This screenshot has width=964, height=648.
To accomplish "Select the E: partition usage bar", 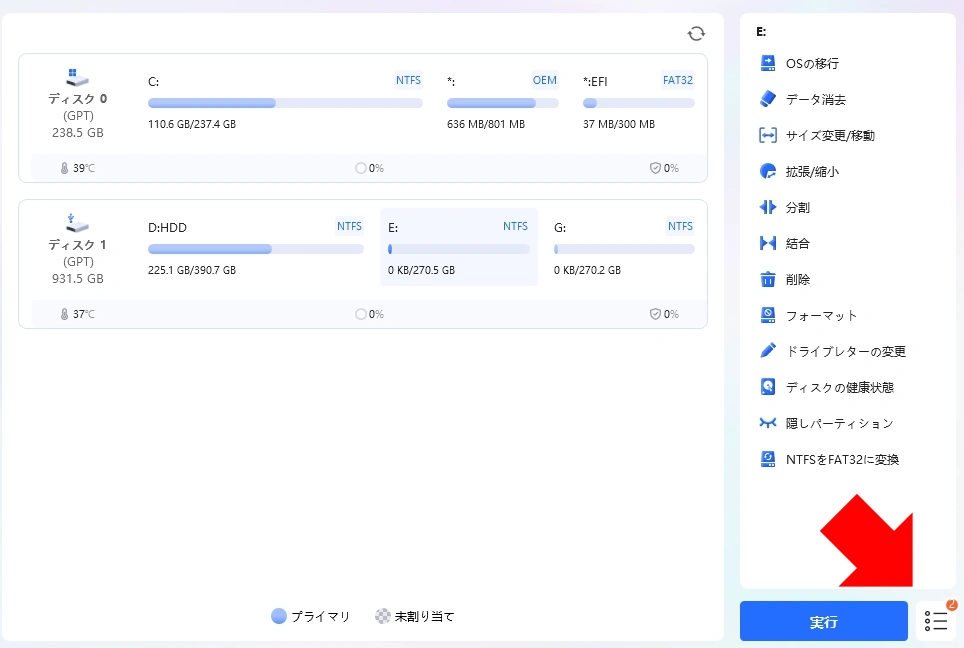I will pos(459,249).
